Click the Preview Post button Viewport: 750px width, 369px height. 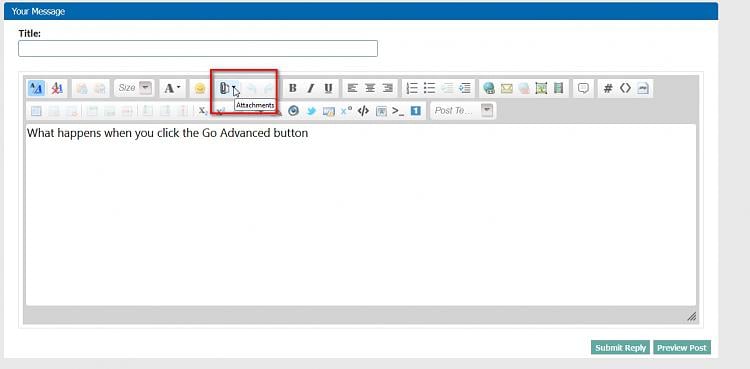tap(682, 347)
